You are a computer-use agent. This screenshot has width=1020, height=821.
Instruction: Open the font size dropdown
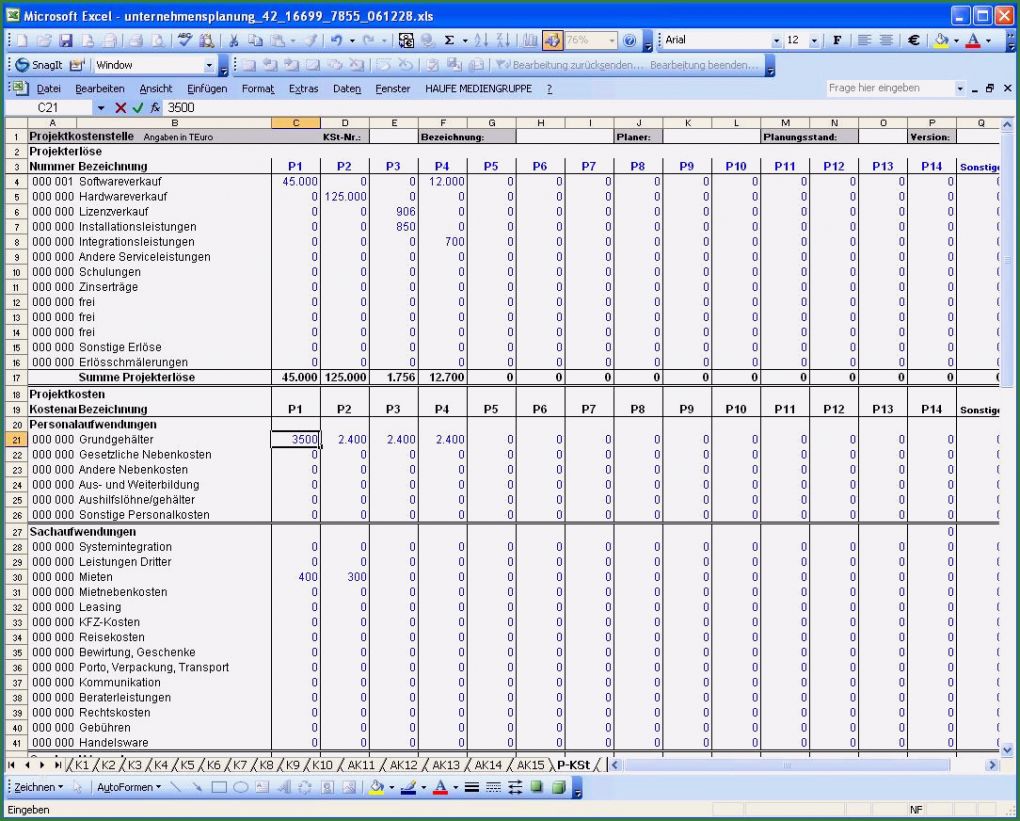[x=814, y=41]
